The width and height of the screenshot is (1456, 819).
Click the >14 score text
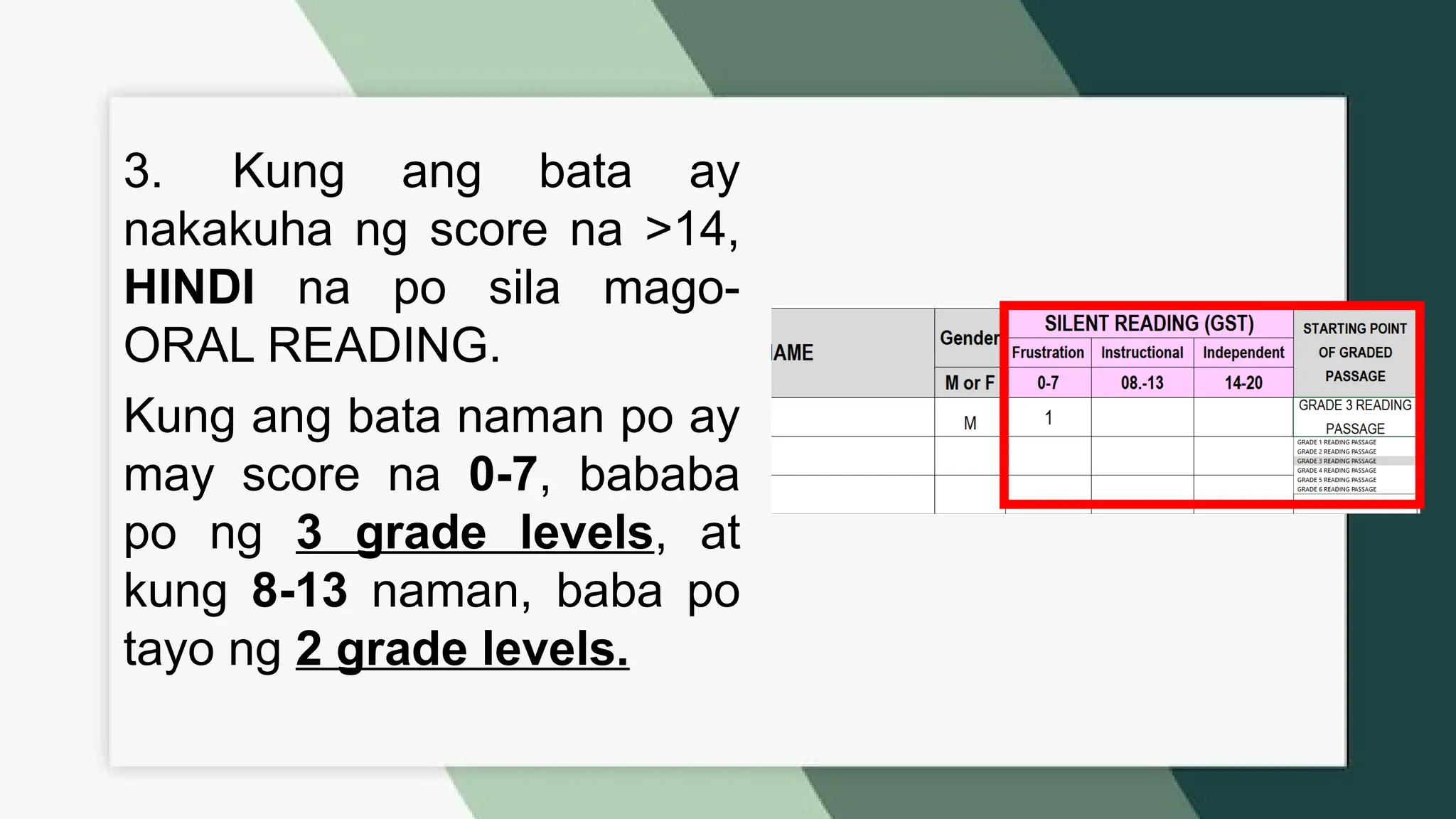pos(685,230)
